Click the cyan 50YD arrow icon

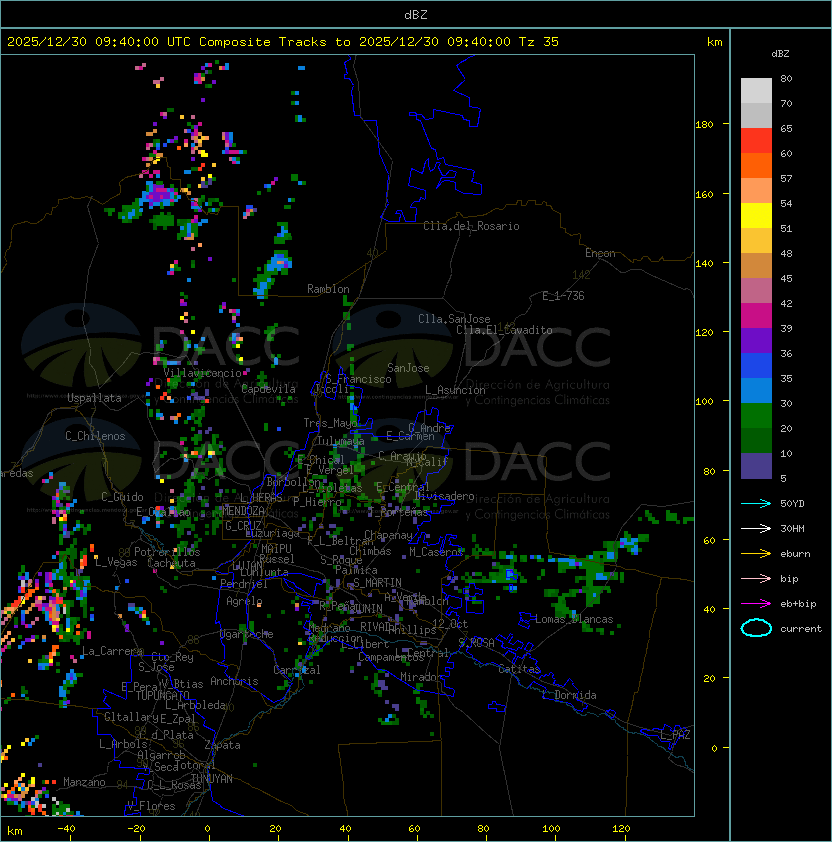tap(756, 503)
